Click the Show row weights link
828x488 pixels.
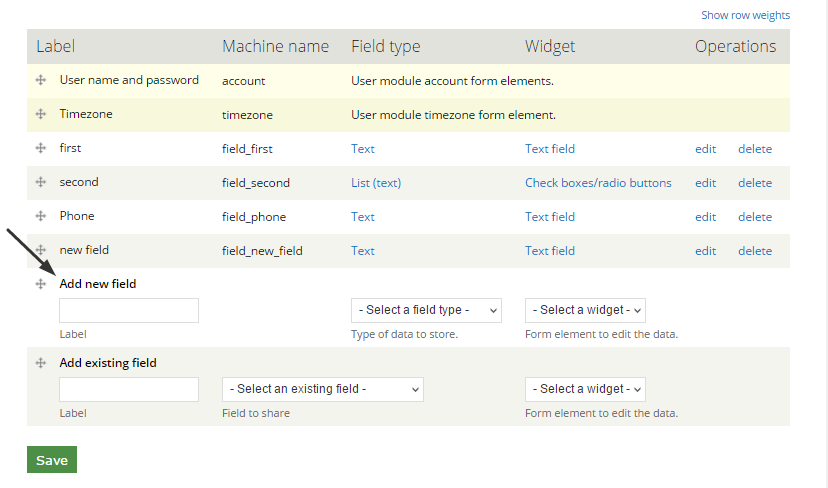click(745, 15)
